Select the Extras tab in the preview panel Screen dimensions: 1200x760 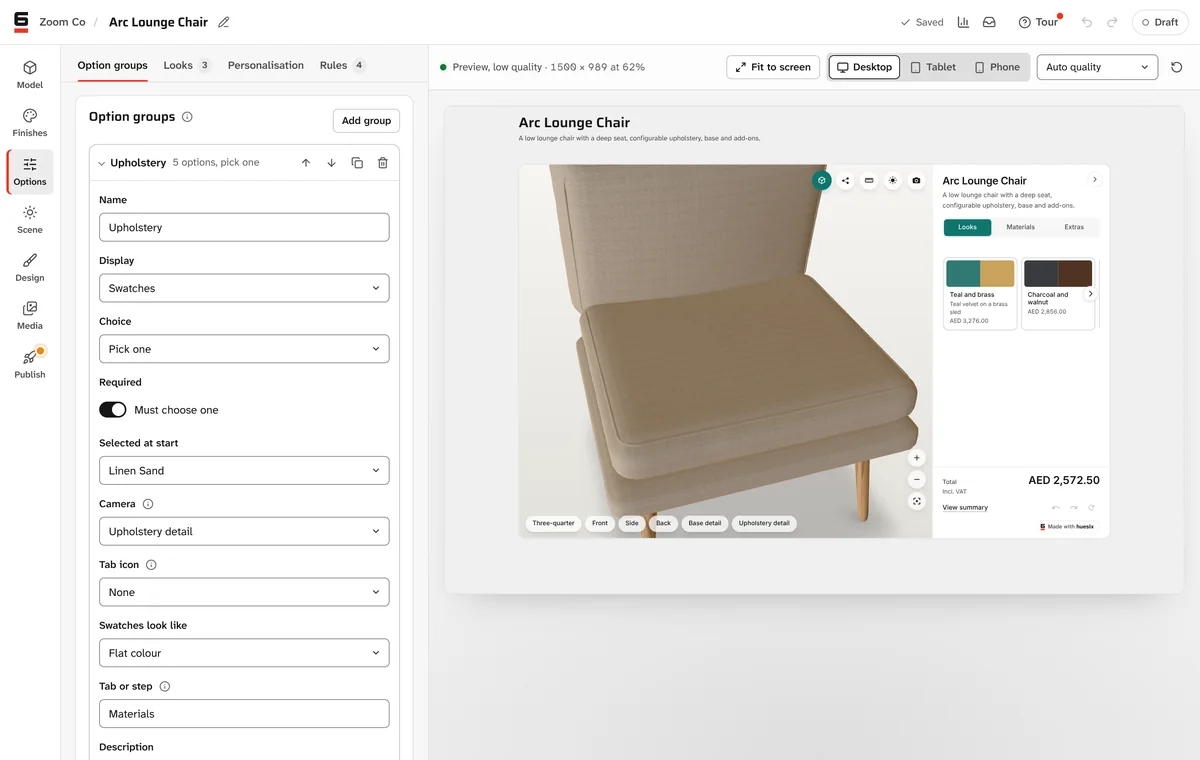click(x=1074, y=227)
